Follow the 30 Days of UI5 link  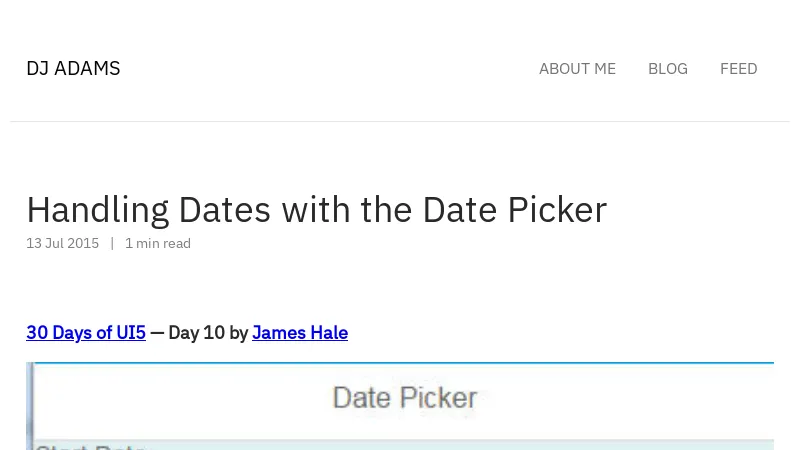pyautogui.click(x=86, y=333)
